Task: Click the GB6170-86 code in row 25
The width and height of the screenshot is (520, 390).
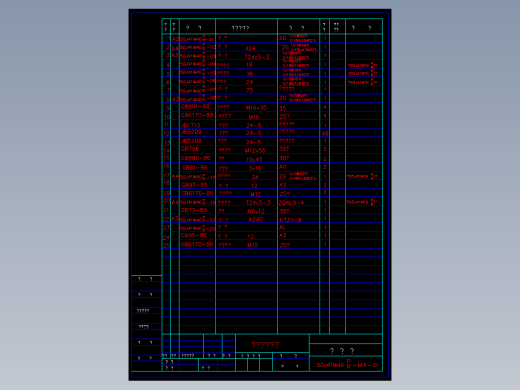Action: coord(197,244)
